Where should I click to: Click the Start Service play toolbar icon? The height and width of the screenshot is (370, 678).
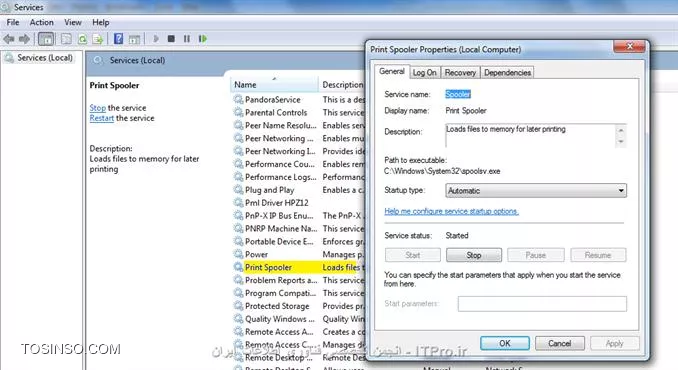click(156, 39)
